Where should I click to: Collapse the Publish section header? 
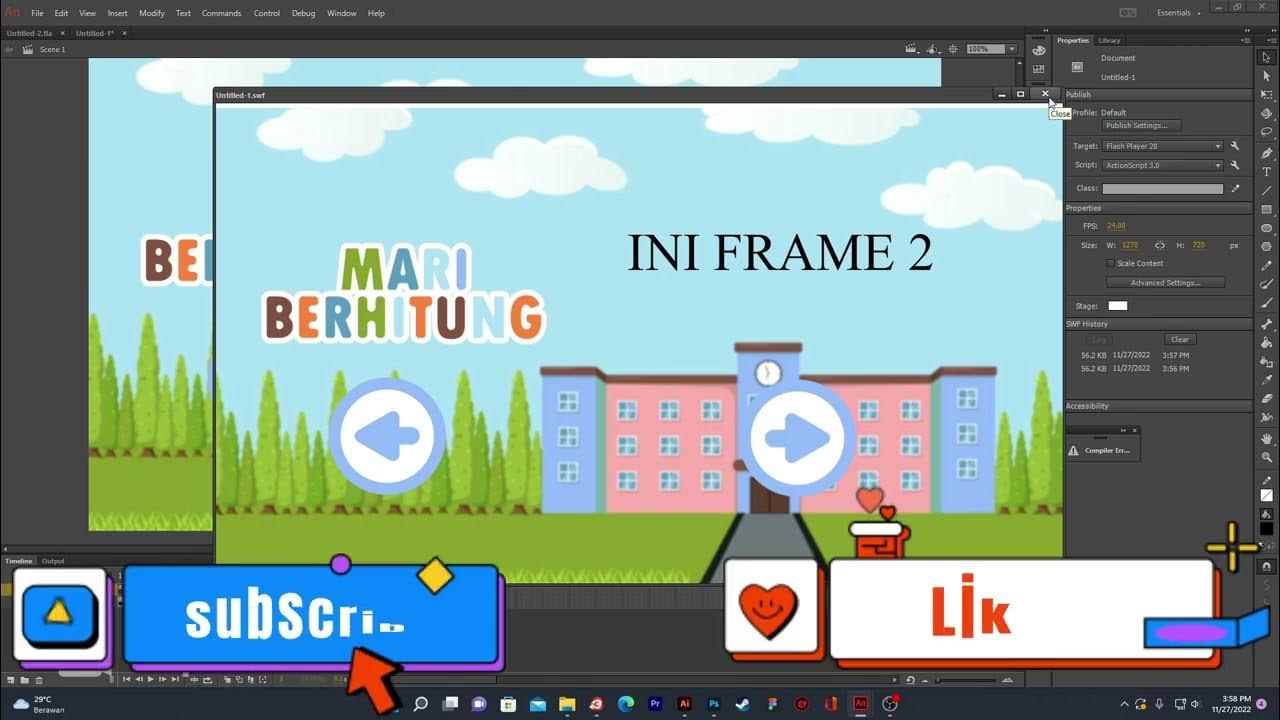1157,95
